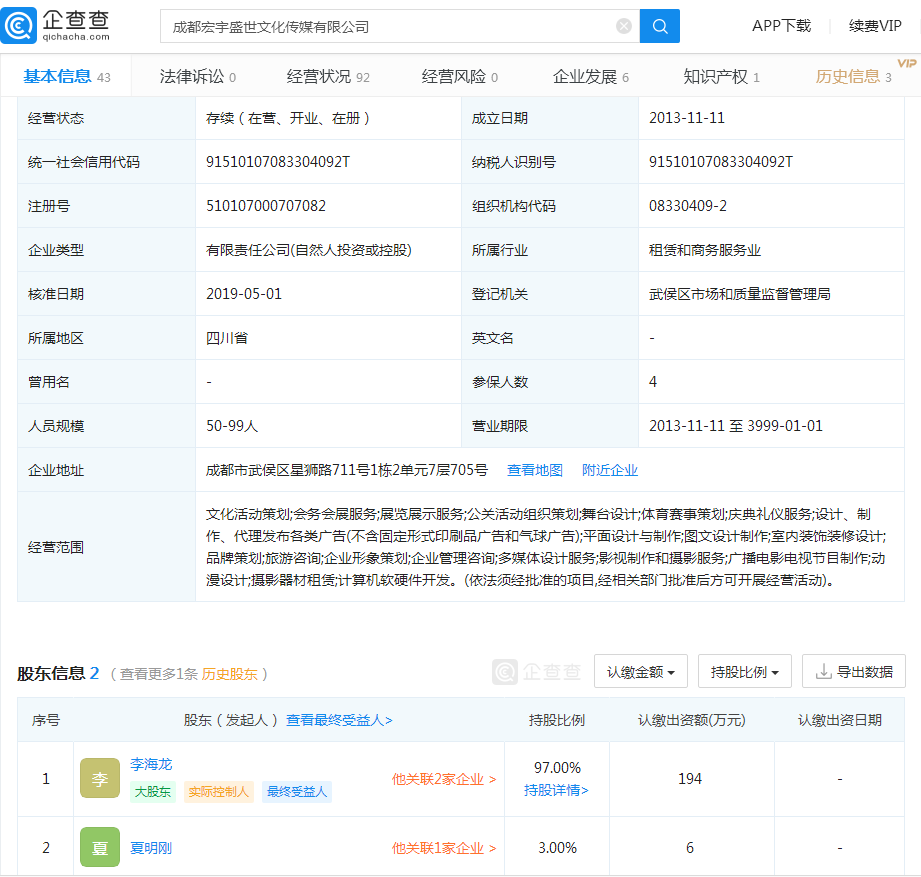921x877 pixels.
Task: Click the 大股东 tag
Action: [153, 792]
